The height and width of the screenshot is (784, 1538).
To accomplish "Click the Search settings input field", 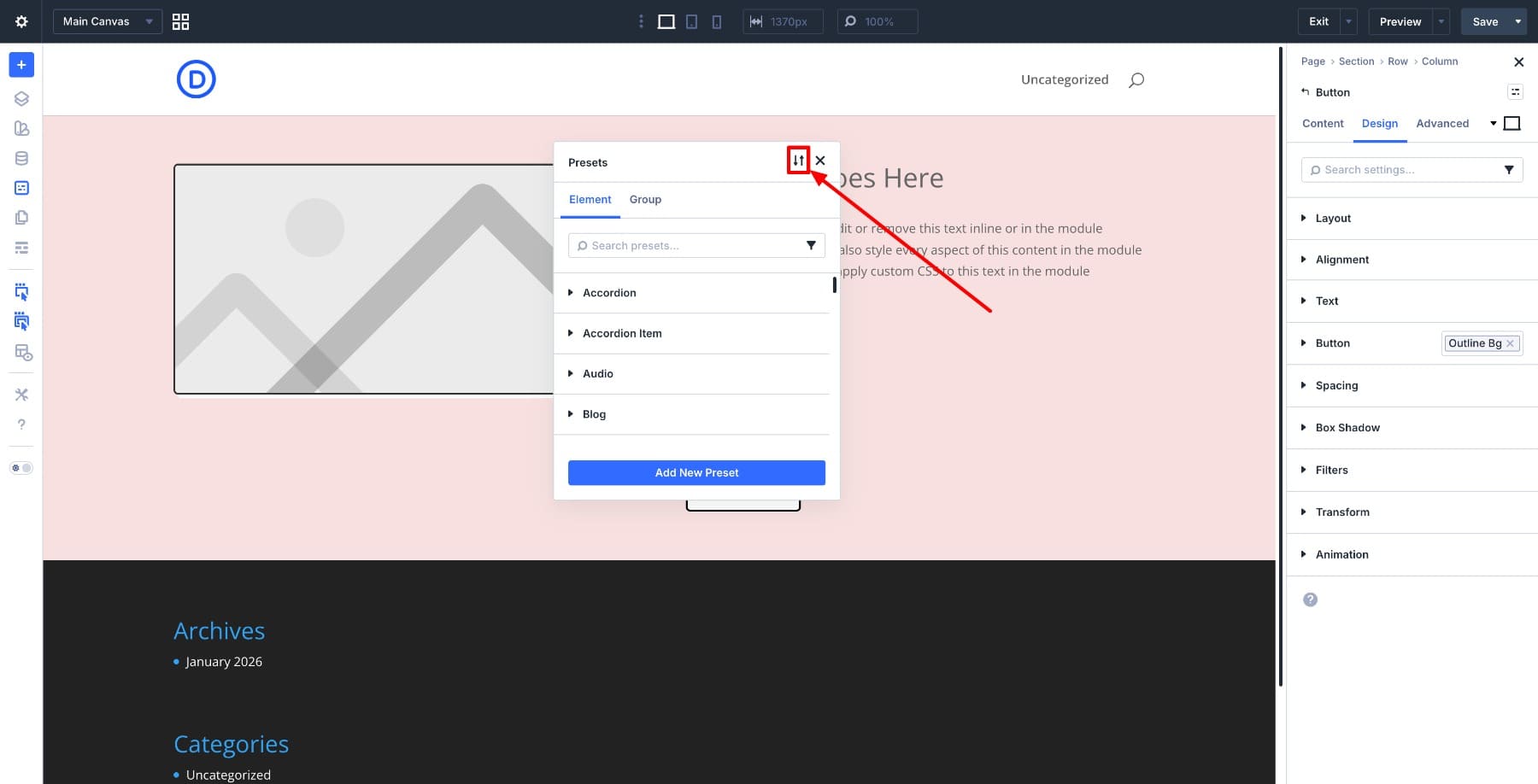I will (x=1406, y=170).
